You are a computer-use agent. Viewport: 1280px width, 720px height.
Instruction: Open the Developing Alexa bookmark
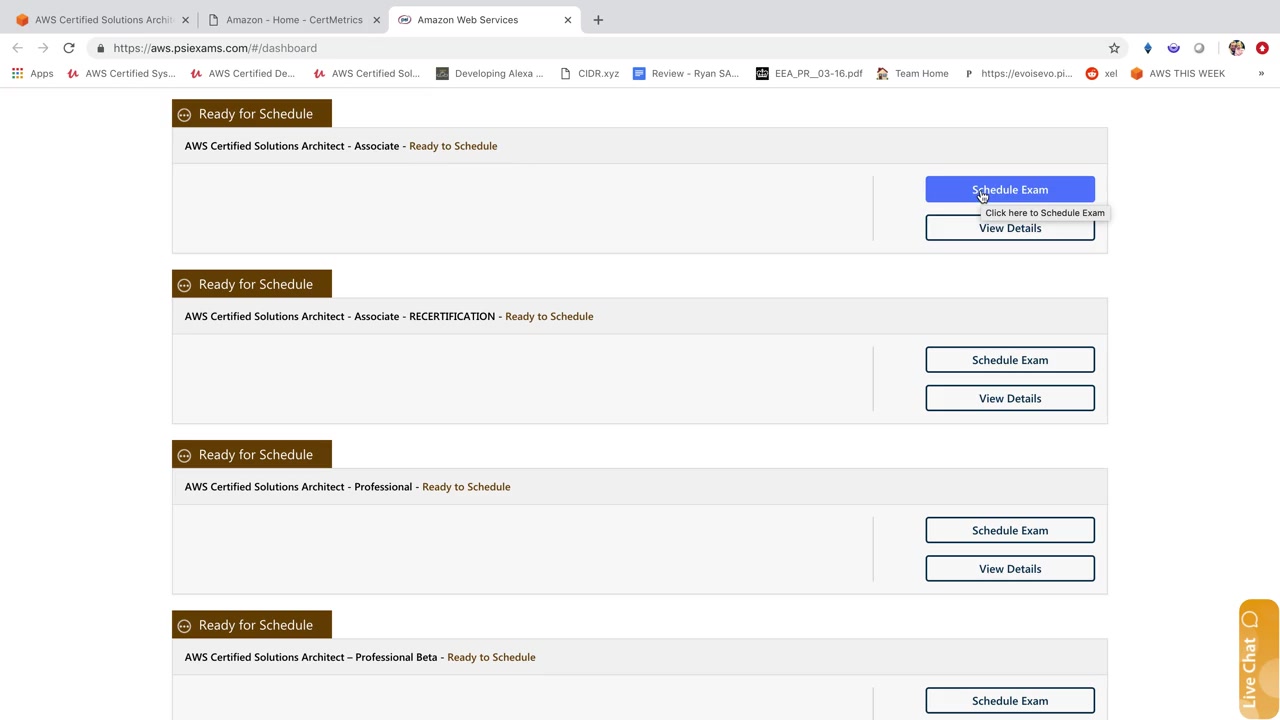490,73
